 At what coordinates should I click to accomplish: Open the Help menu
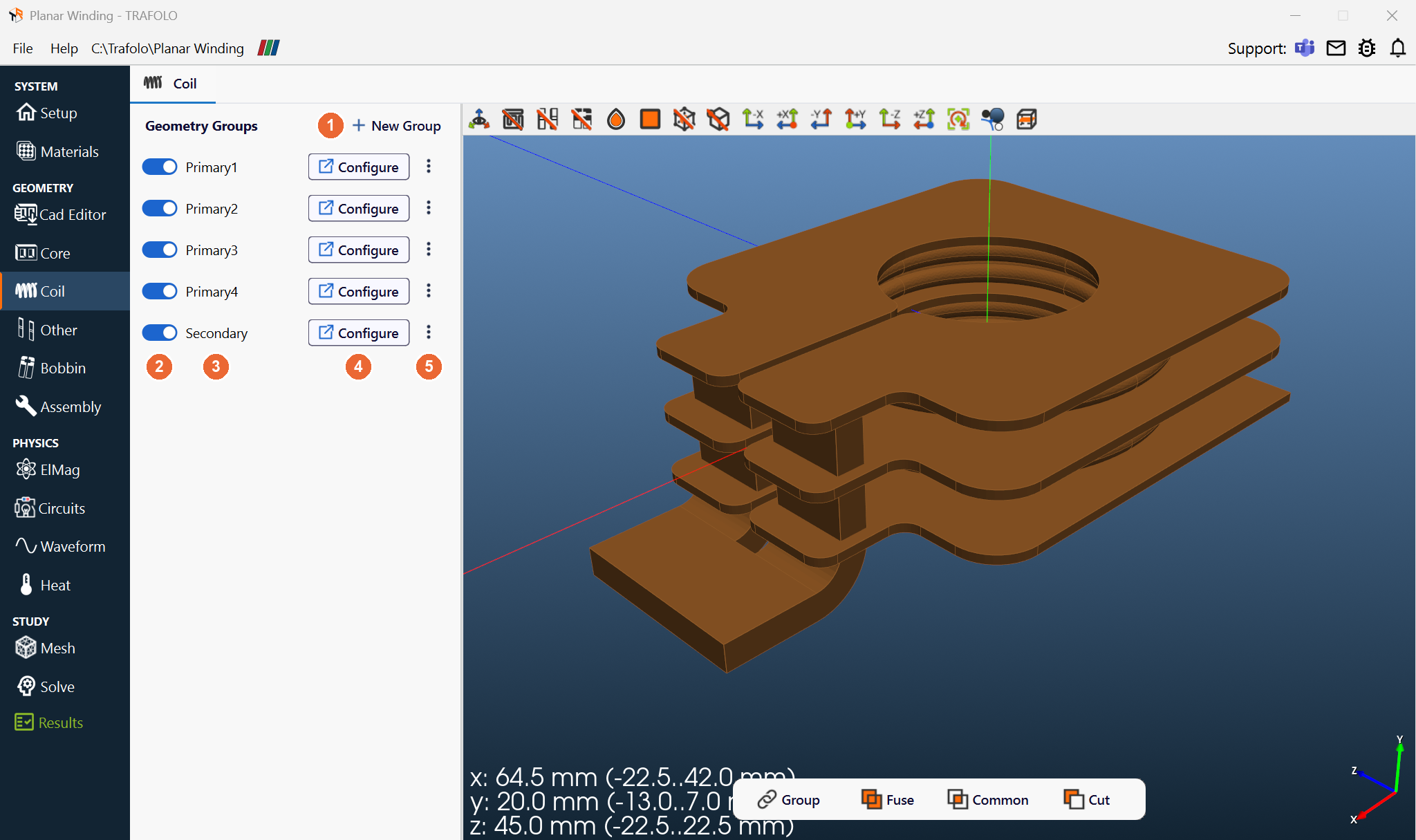tap(64, 48)
